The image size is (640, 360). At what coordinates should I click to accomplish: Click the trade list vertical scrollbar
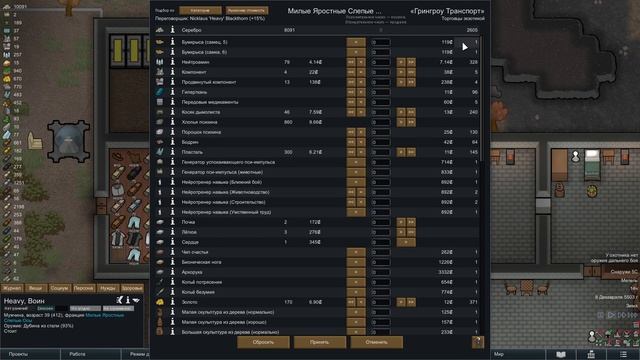[482, 99]
